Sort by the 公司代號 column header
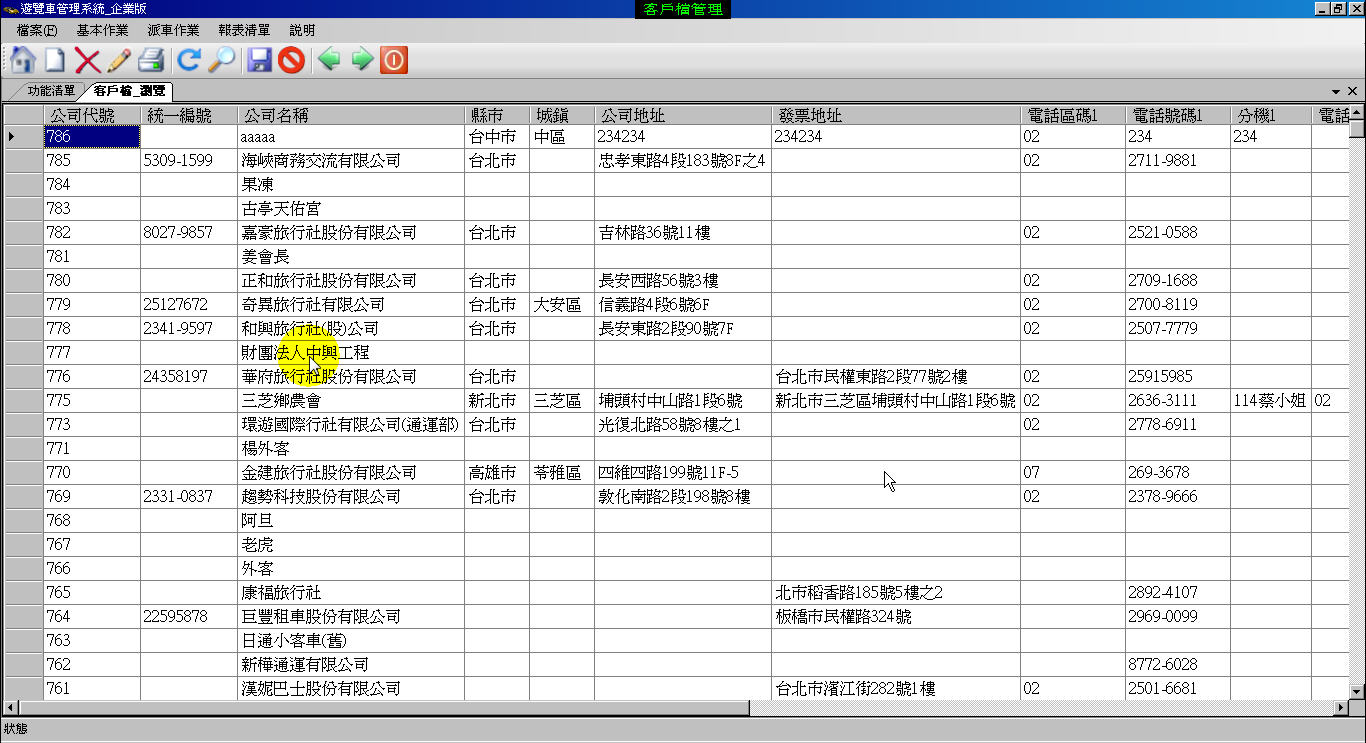This screenshot has width=1366, height=743. [92, 115]
